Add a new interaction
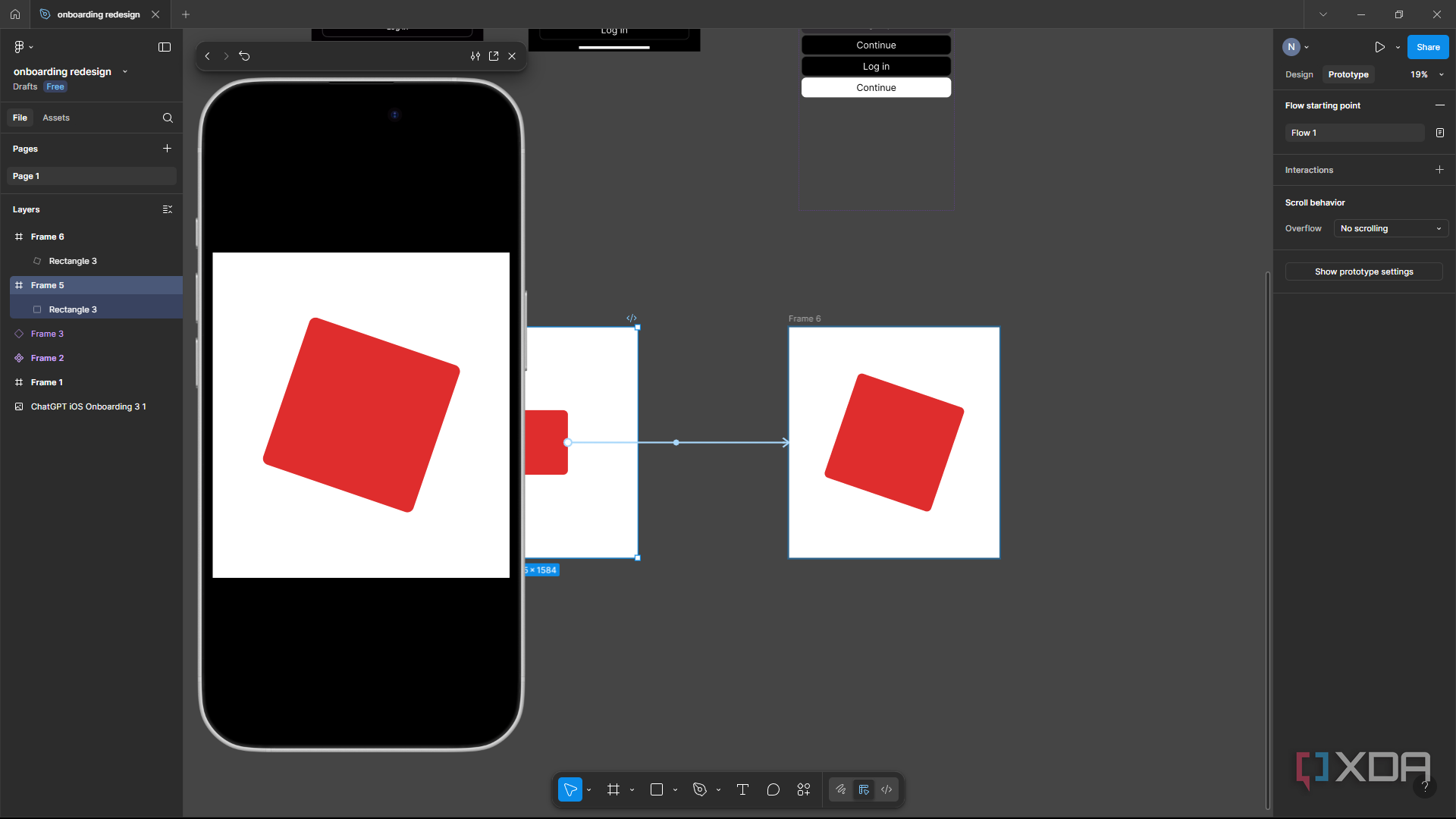Screen dimensions: 1456x819 (x=1439, y=170)
